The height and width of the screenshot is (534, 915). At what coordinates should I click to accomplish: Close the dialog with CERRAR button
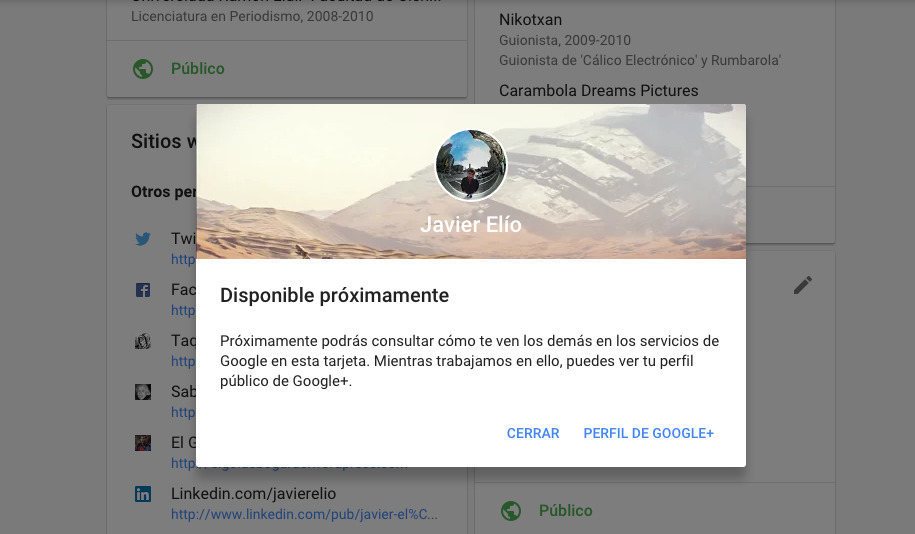pyautogui.click(x=533, y=433)
